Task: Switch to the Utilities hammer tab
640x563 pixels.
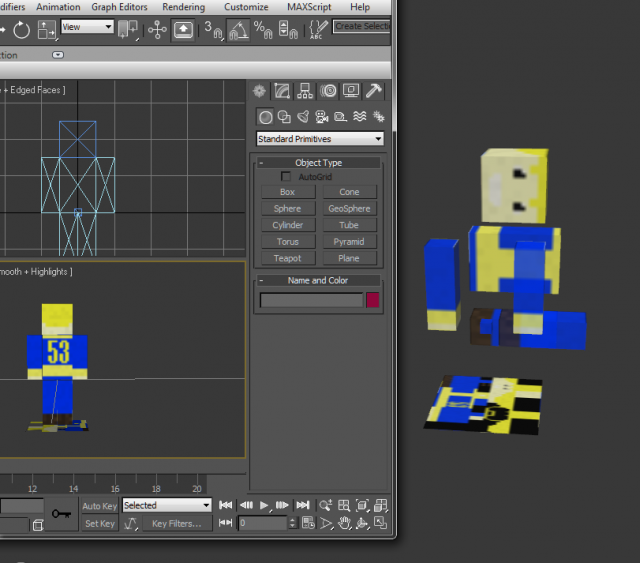Action: pyautogui.click(x=374, y=91)
